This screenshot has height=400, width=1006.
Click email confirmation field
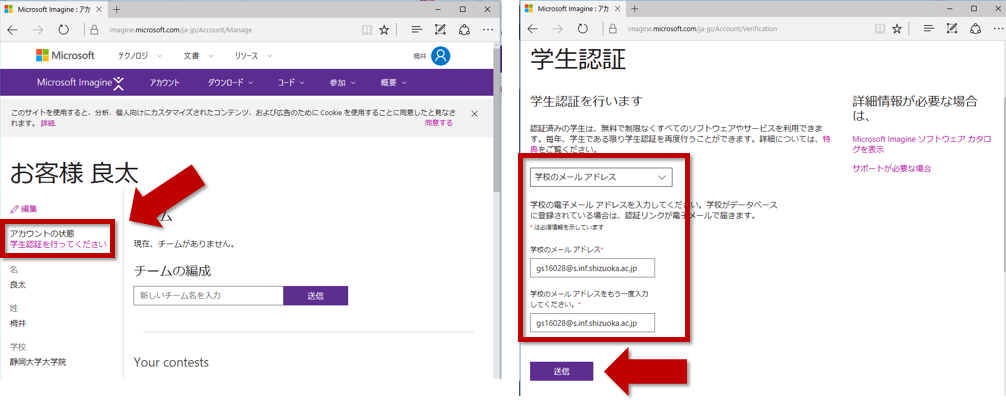(x=592, y=322)
